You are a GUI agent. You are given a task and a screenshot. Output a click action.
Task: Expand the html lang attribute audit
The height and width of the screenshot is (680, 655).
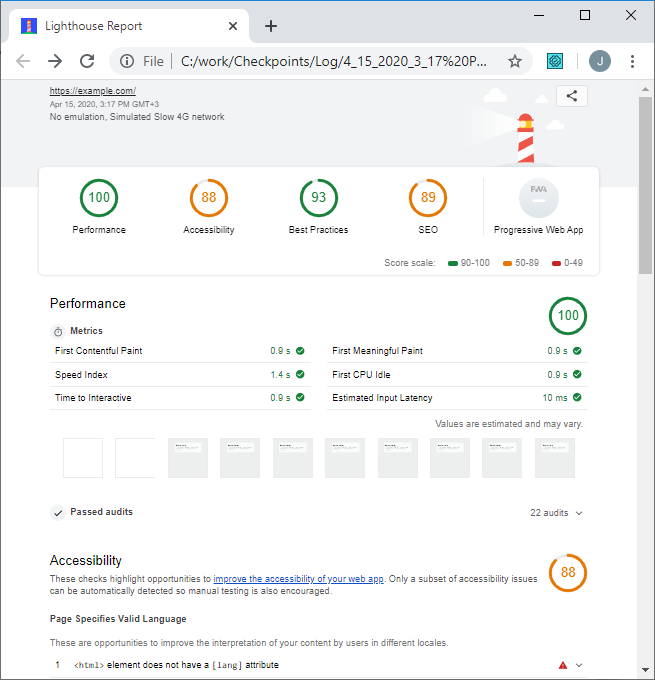[578, 665]
